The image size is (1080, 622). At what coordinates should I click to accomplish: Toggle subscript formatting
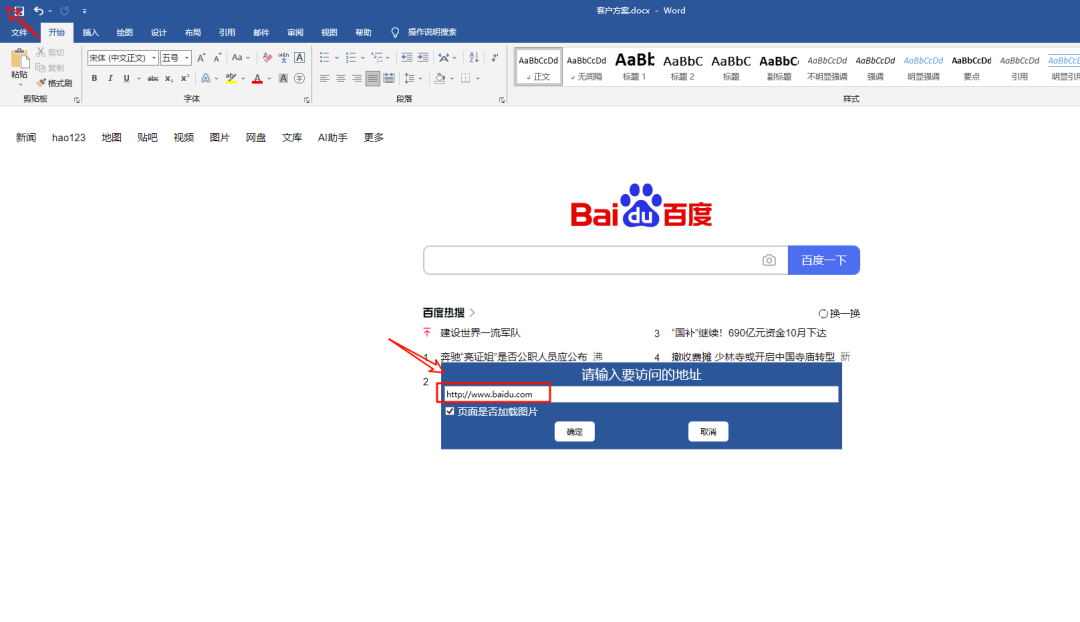point(169,79)
